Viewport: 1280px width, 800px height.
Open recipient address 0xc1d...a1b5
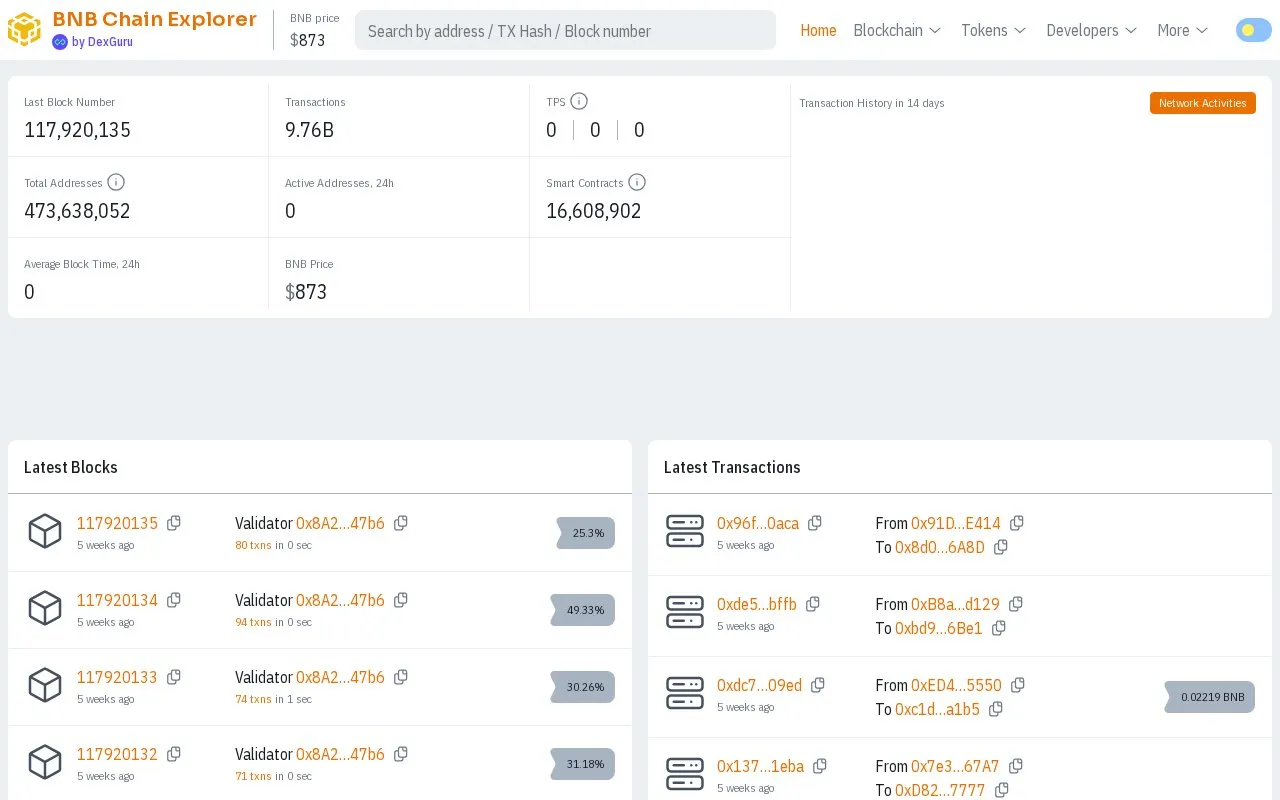point(937,709)
